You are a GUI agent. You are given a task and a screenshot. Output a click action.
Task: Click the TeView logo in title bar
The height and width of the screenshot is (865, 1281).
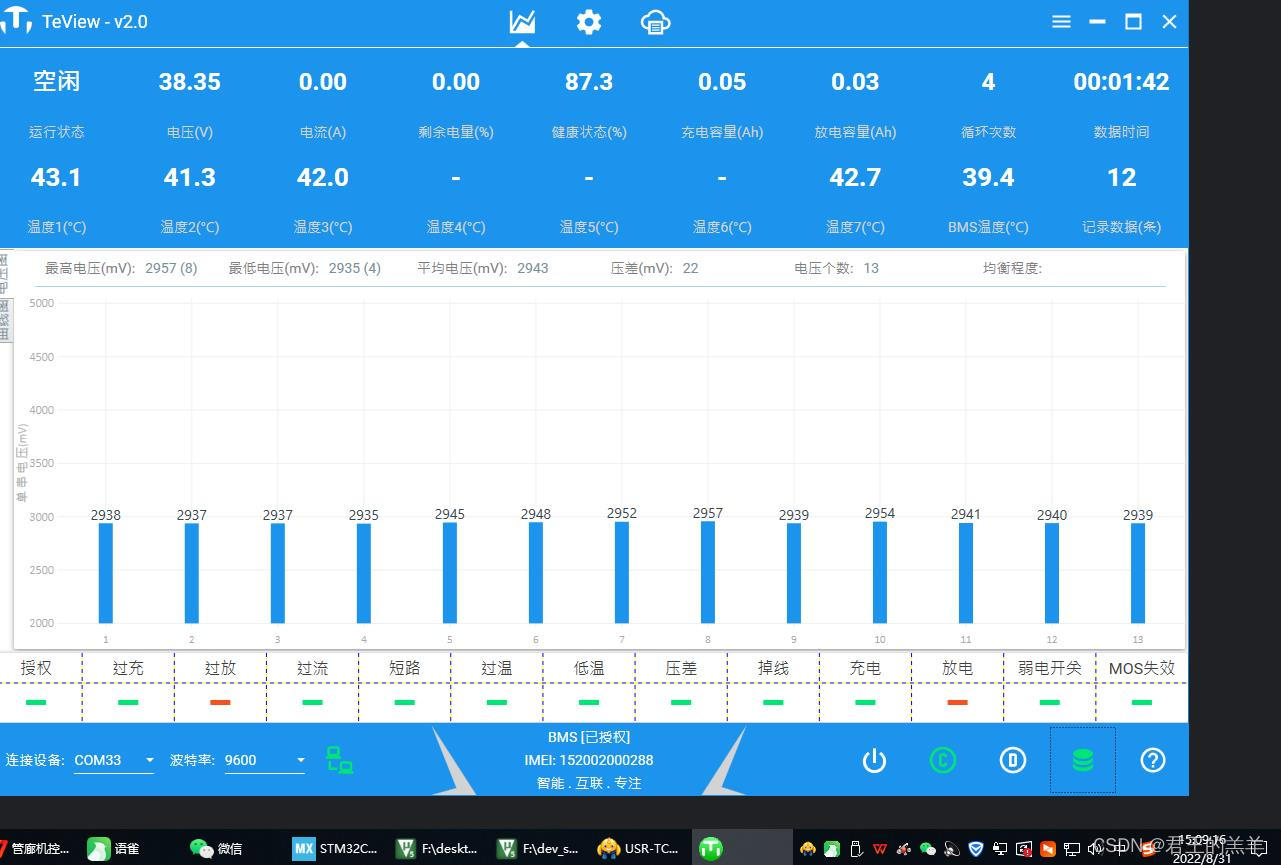pyautogui.click(x=16, y=21)
